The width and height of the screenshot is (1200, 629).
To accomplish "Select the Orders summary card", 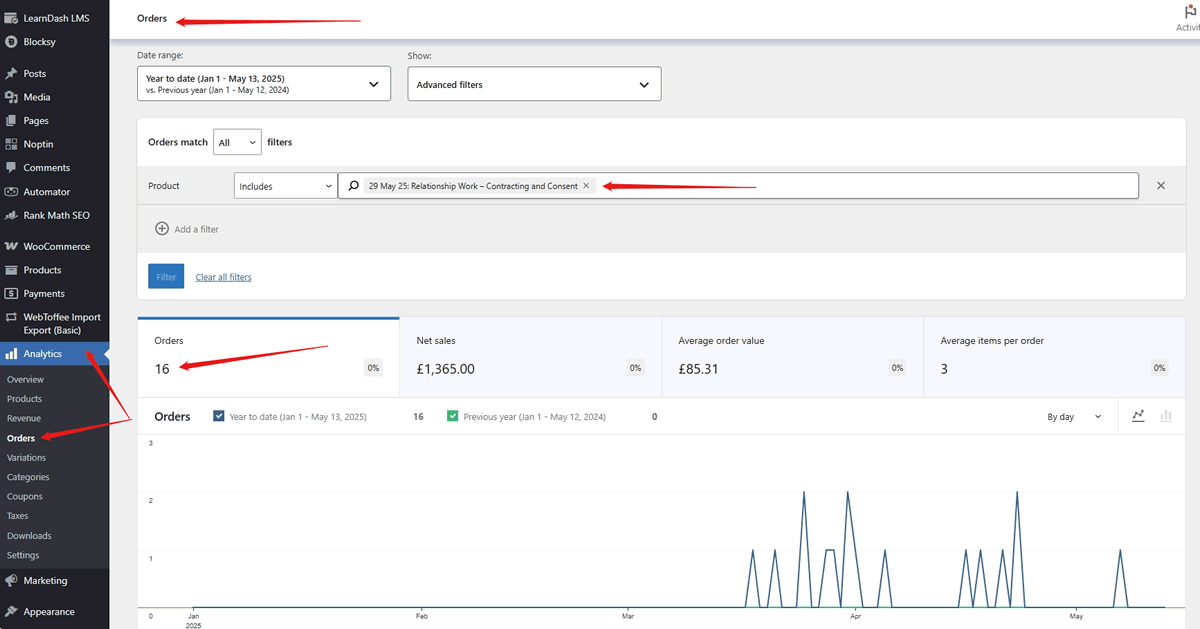I will [268, 357].
